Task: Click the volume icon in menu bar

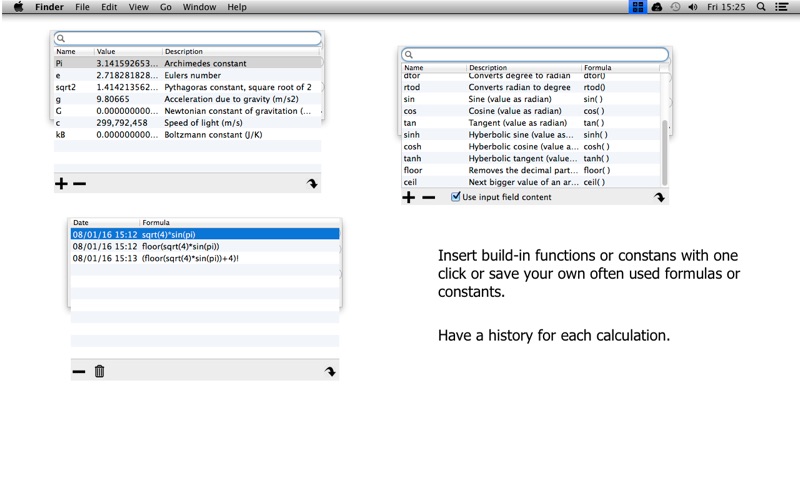Action: [692, 7]
